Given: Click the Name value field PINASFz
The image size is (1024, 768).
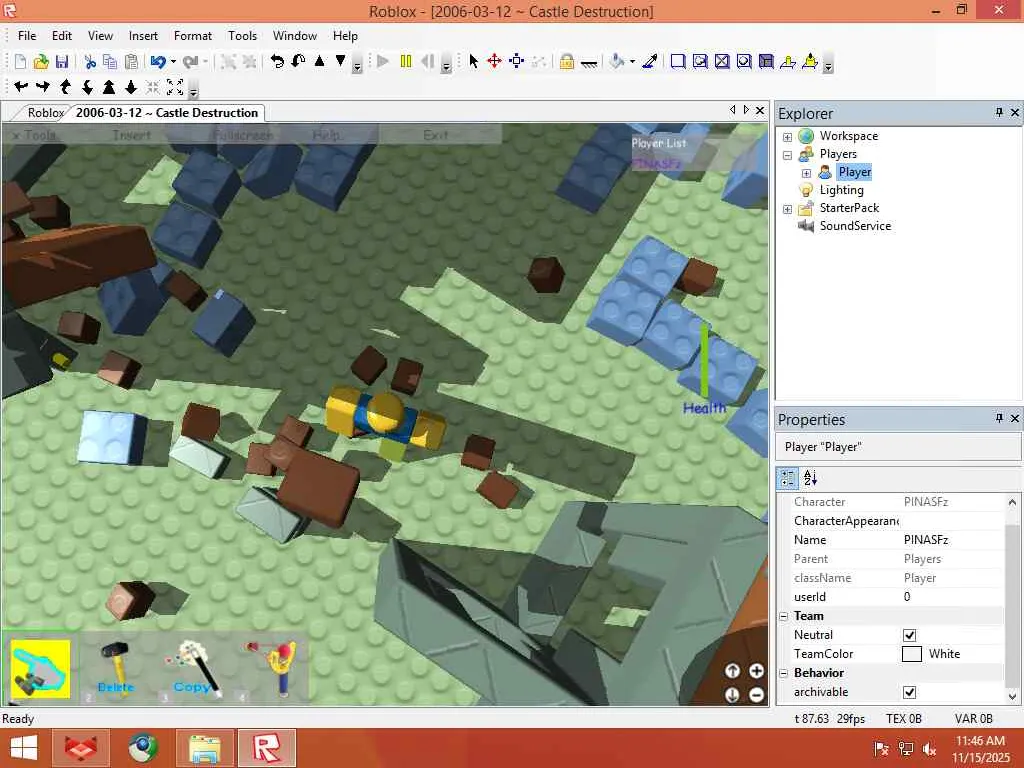Looking at the screenshot, I should [x=952, y=540].
